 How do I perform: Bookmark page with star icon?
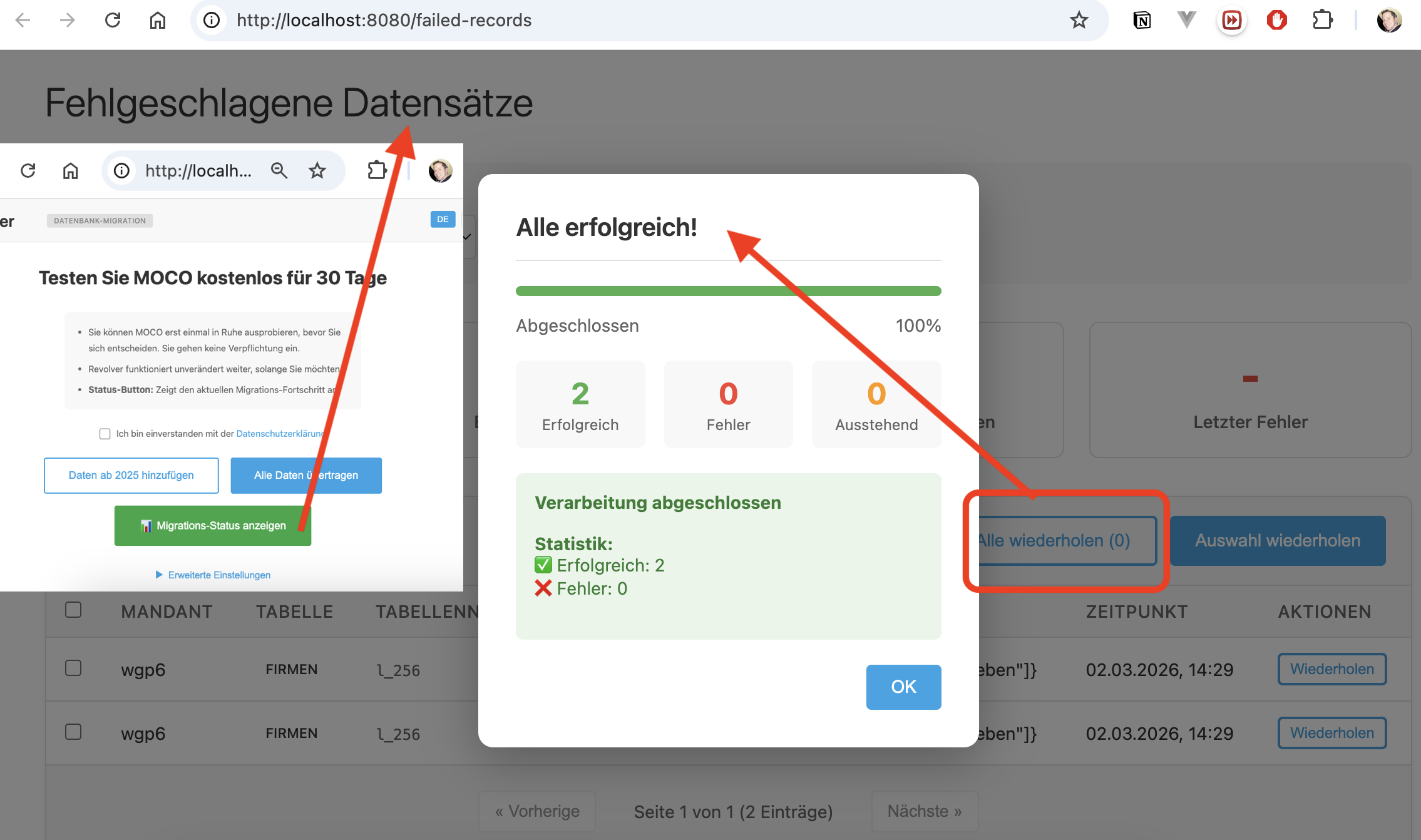(1079, 21)
